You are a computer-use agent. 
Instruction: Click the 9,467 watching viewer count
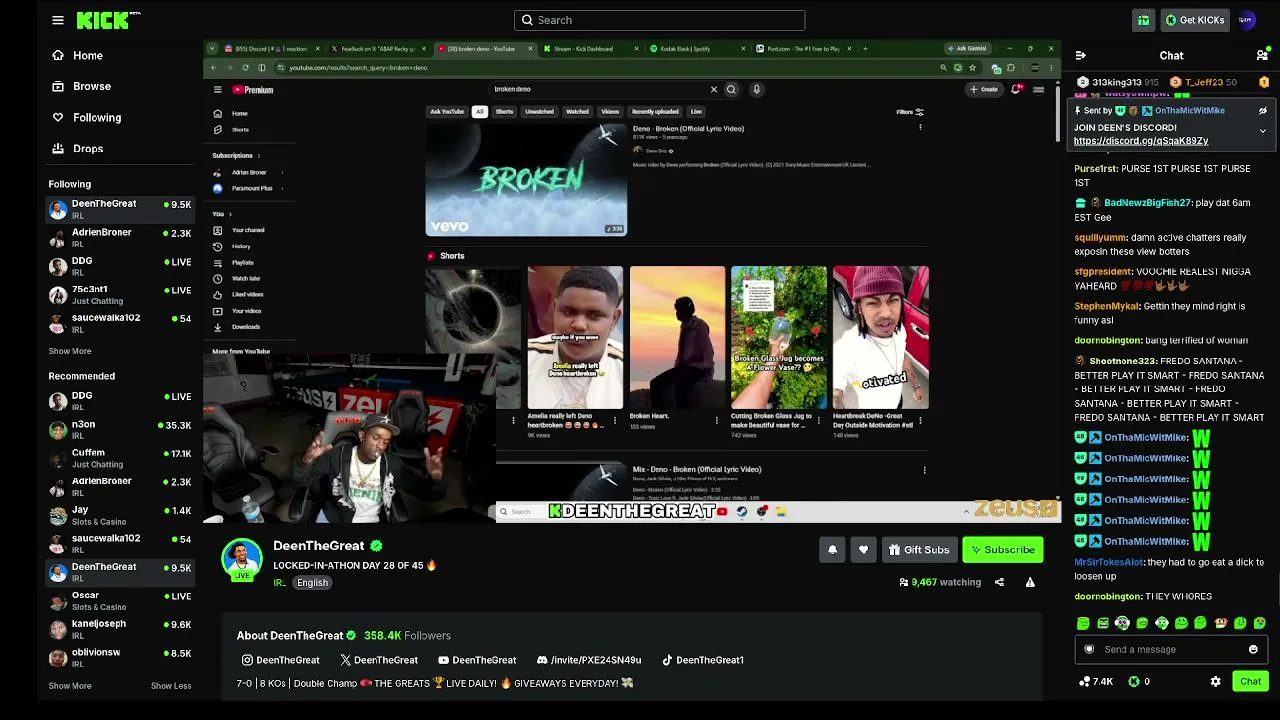[x=940, y=582]
